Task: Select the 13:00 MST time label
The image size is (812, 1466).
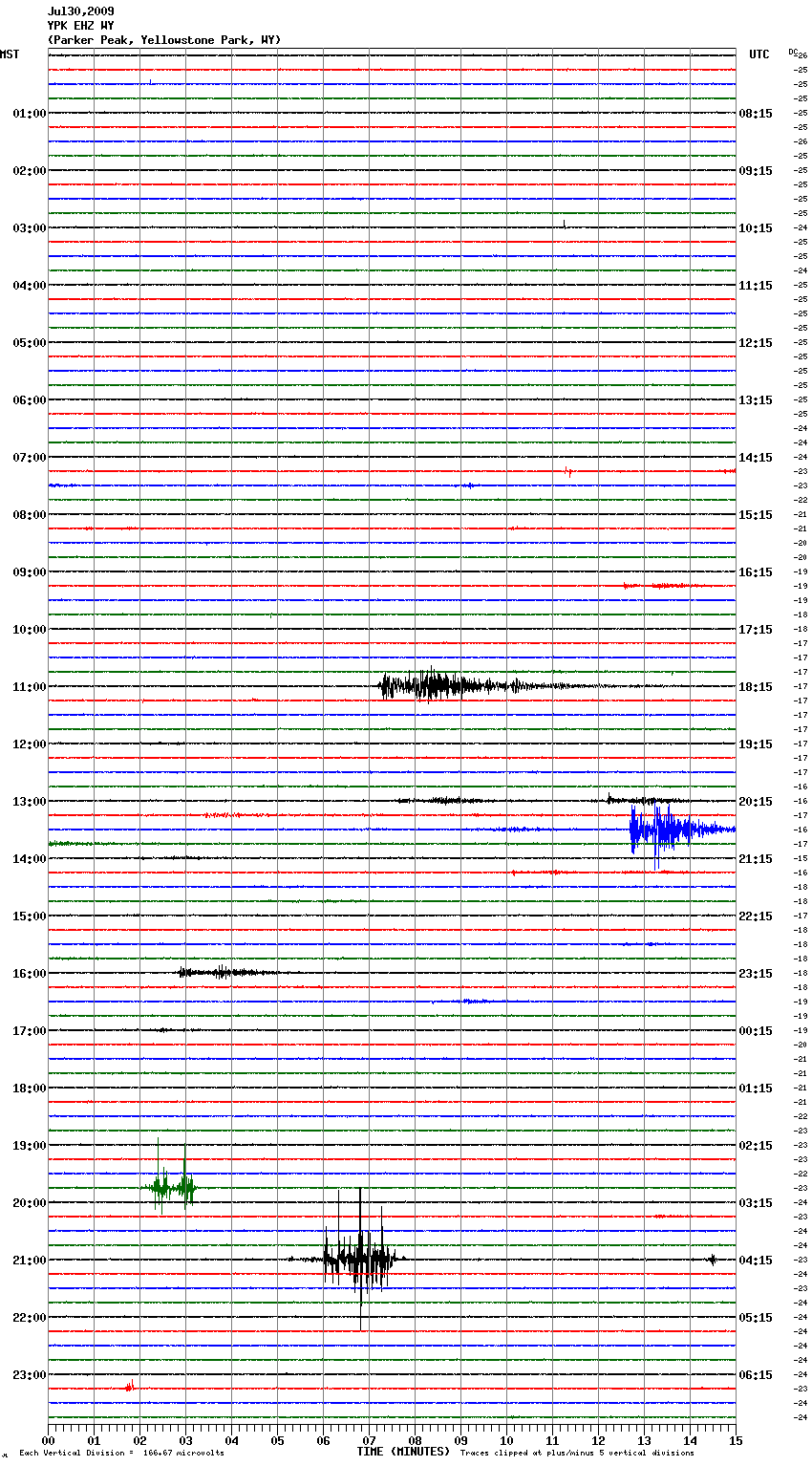Action: tap(29, 802)
